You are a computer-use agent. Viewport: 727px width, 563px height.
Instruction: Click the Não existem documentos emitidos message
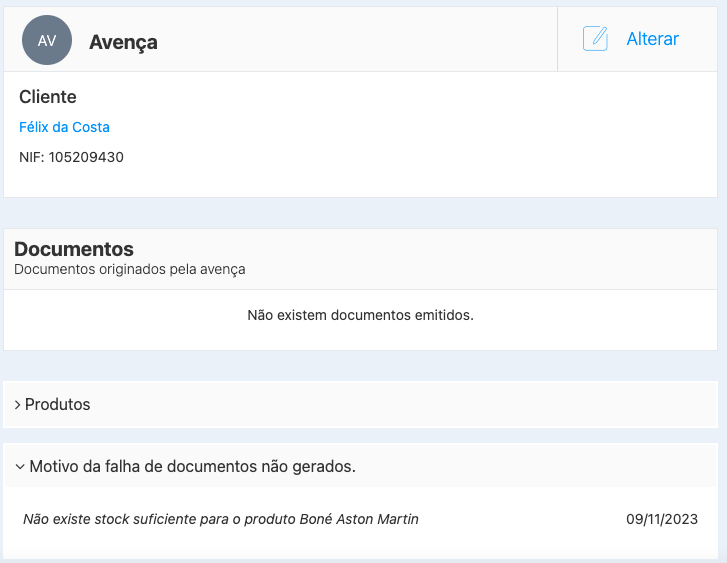(x=360, y=315)
